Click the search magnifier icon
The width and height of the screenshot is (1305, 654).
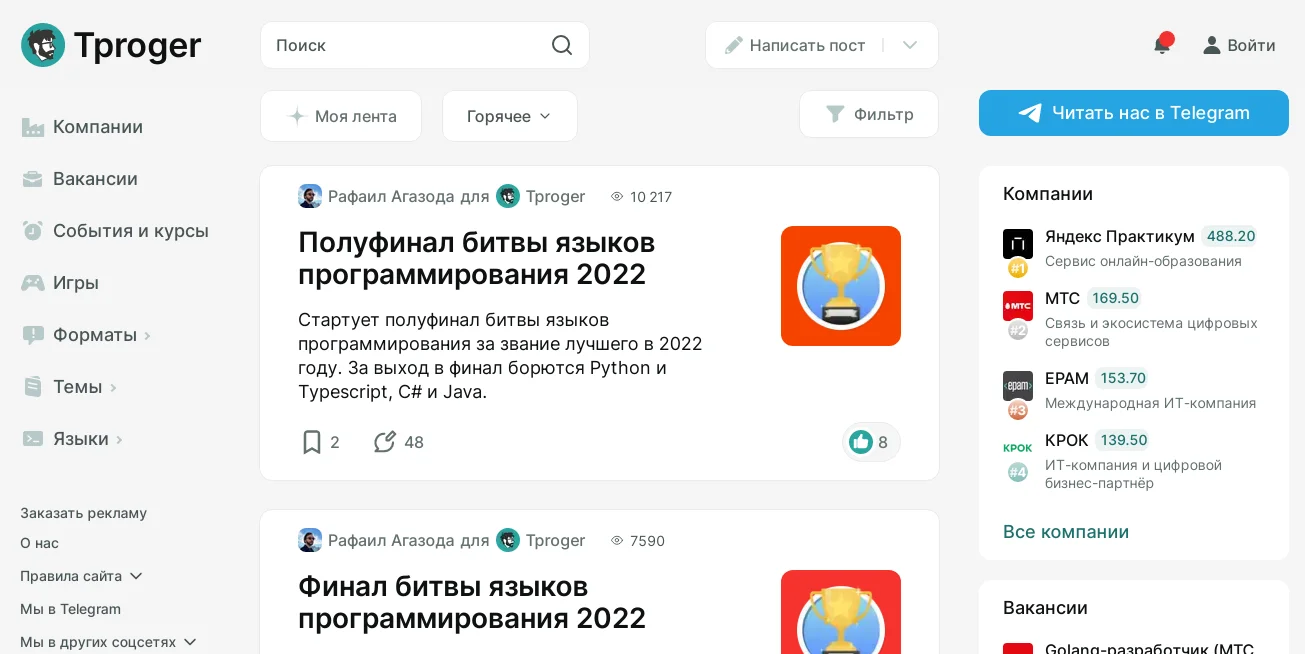tap(562, 45)
